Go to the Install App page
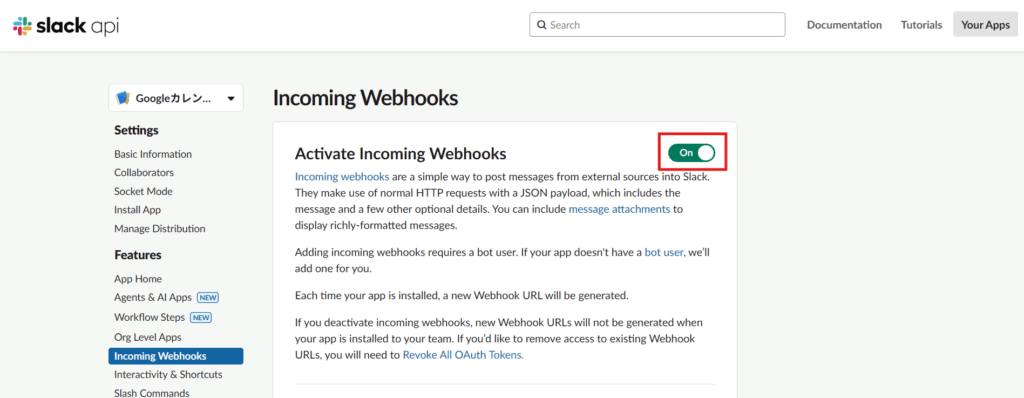The width and height of the screenshot is (1024, 398). point(137,210)
